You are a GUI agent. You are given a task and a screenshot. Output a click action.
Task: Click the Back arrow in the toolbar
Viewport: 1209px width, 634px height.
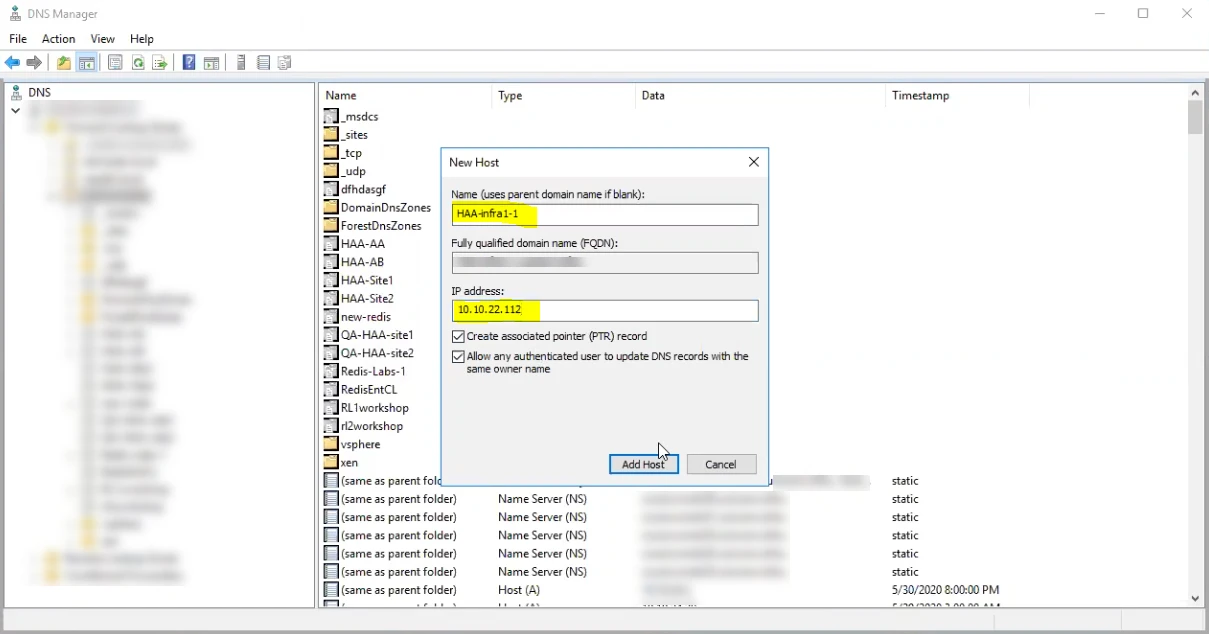12,63
